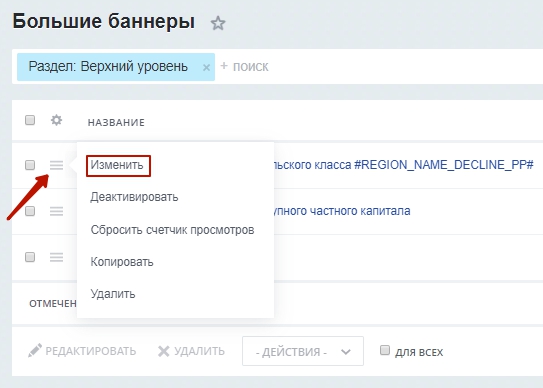543x388 pixels.
Task: Check the REGION_NAME_DECLINE_PP row checkbox
Action: [x=30, y=165]
